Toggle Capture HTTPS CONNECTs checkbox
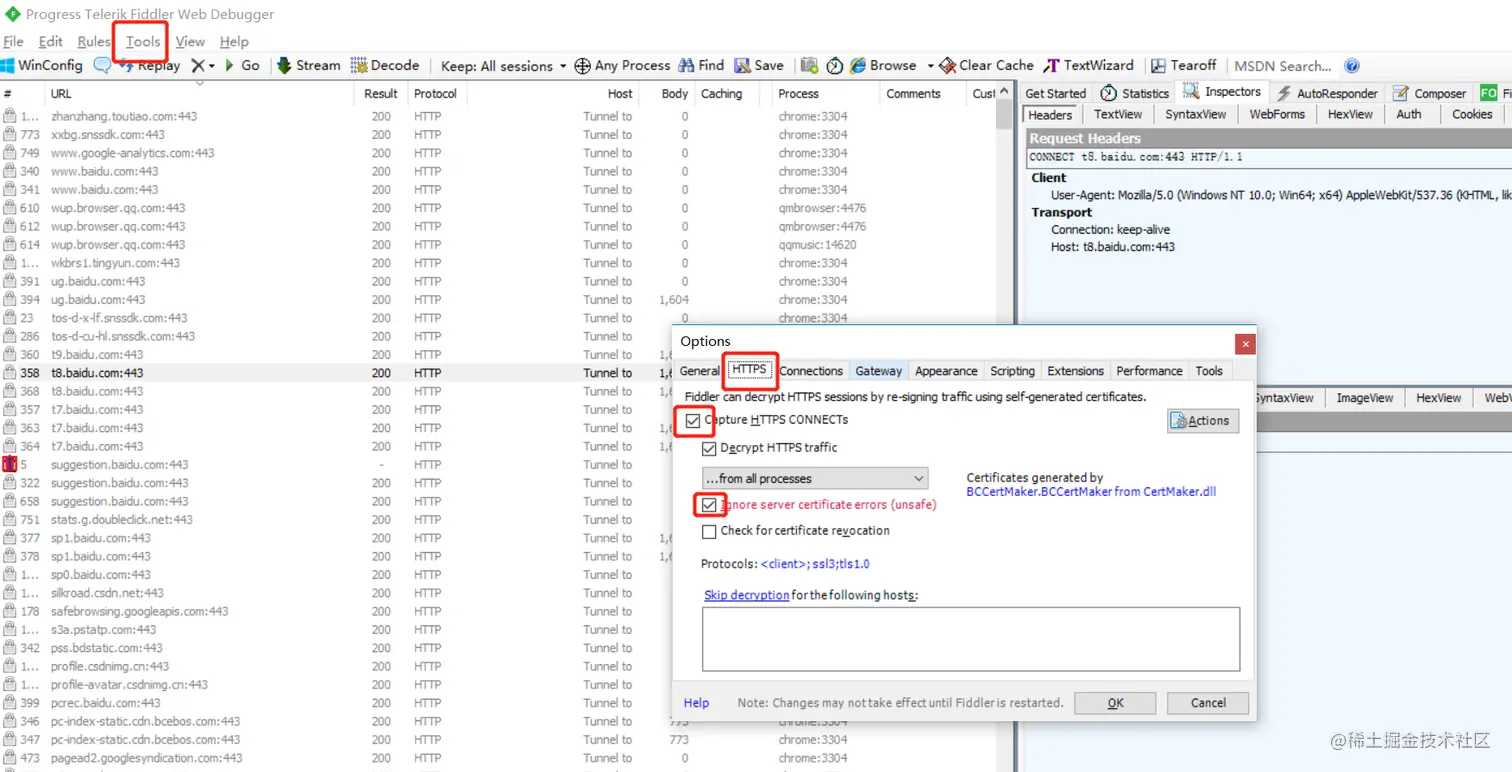The width and height of the screenshot is (1512, 772). 693,420
